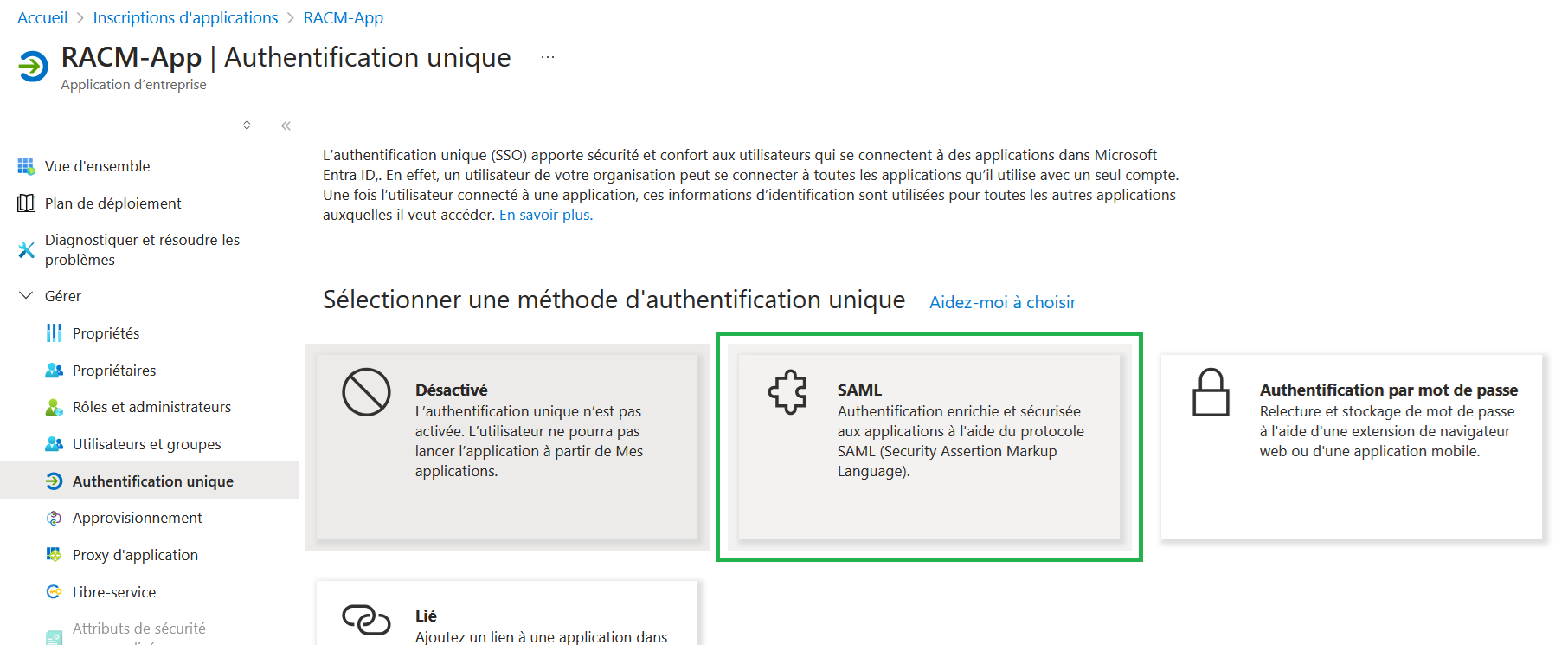
Task: Click the Rôles et administrateurs icon
Action: [54, 407]
